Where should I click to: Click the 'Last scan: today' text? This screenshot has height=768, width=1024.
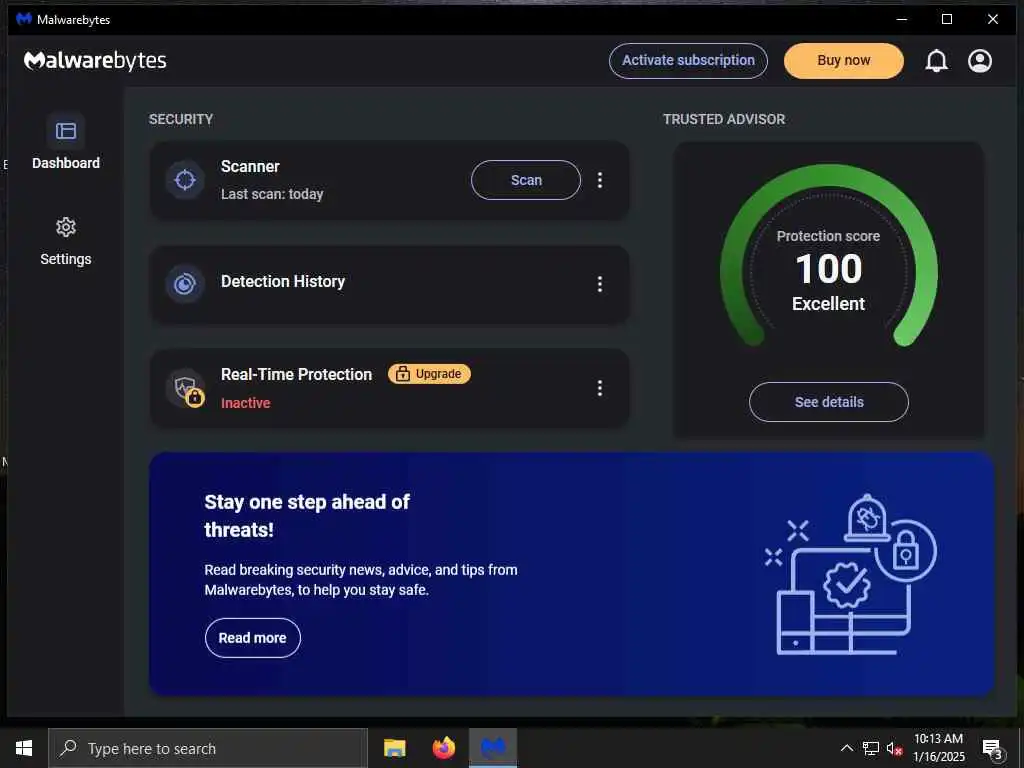272,194
